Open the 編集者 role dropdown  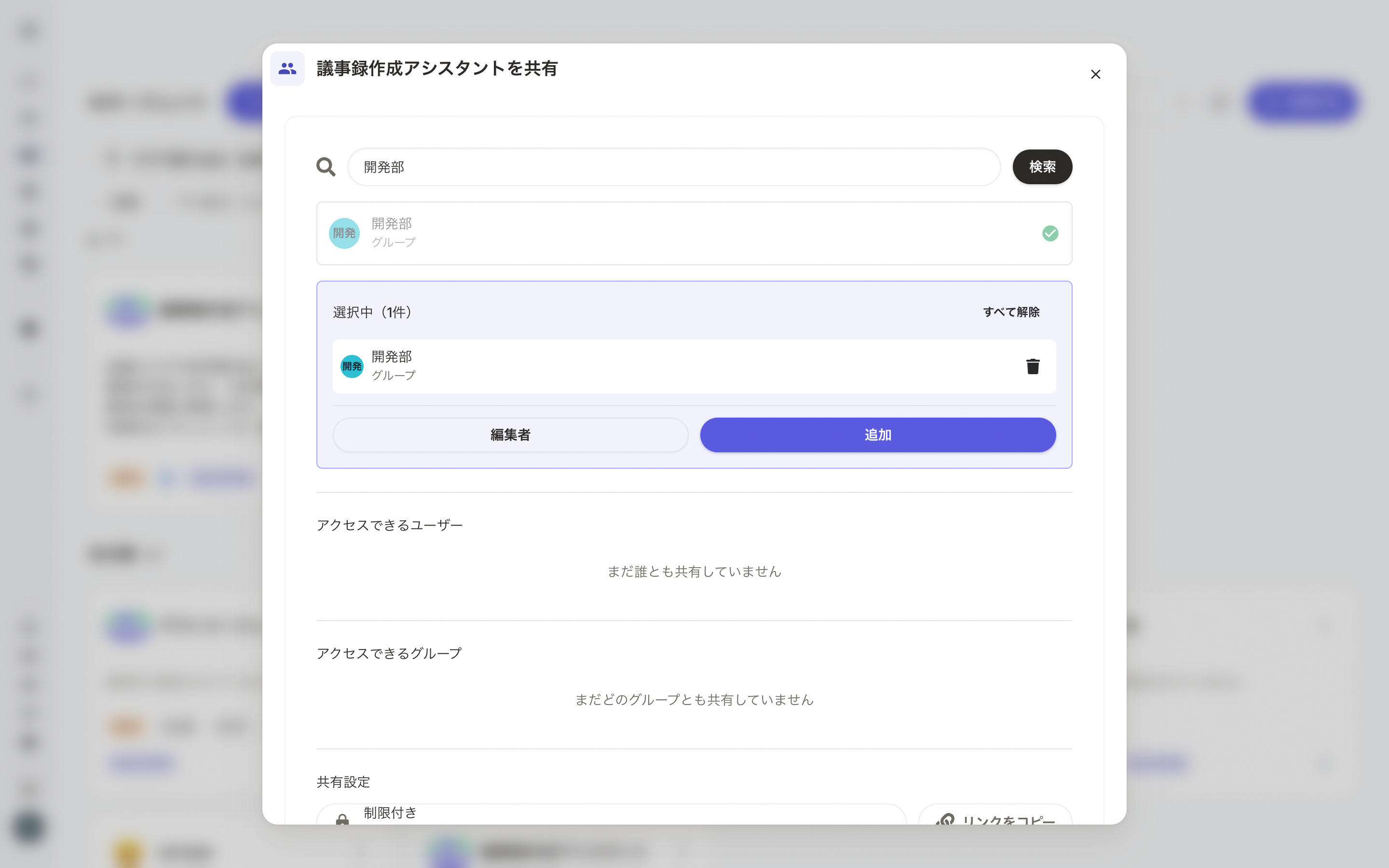tap(510, 434)
